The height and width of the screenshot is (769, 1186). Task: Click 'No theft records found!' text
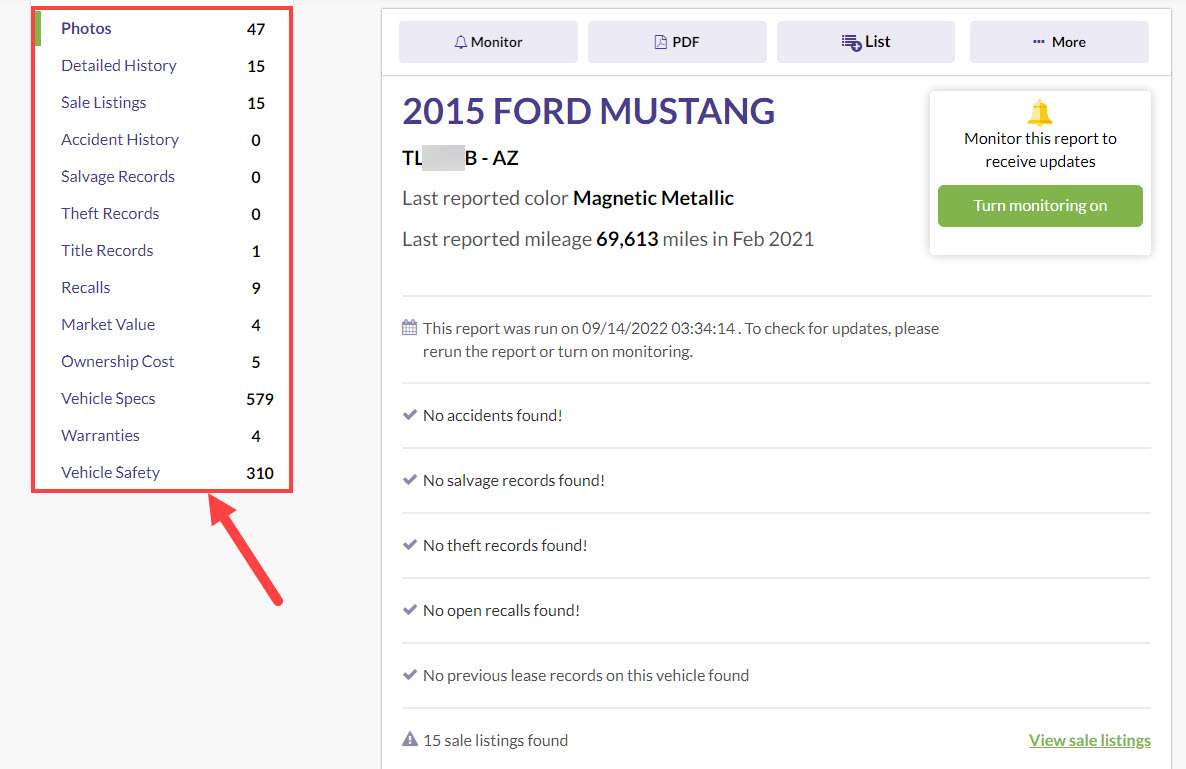pyautogui.click(x=505, y=546)
